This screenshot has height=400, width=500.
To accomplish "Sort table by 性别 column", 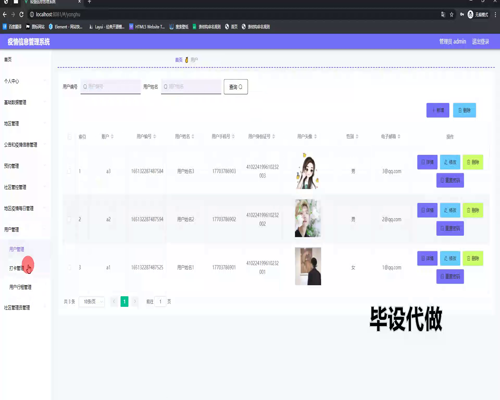I will pyautogui.click(x=357, y=136).
